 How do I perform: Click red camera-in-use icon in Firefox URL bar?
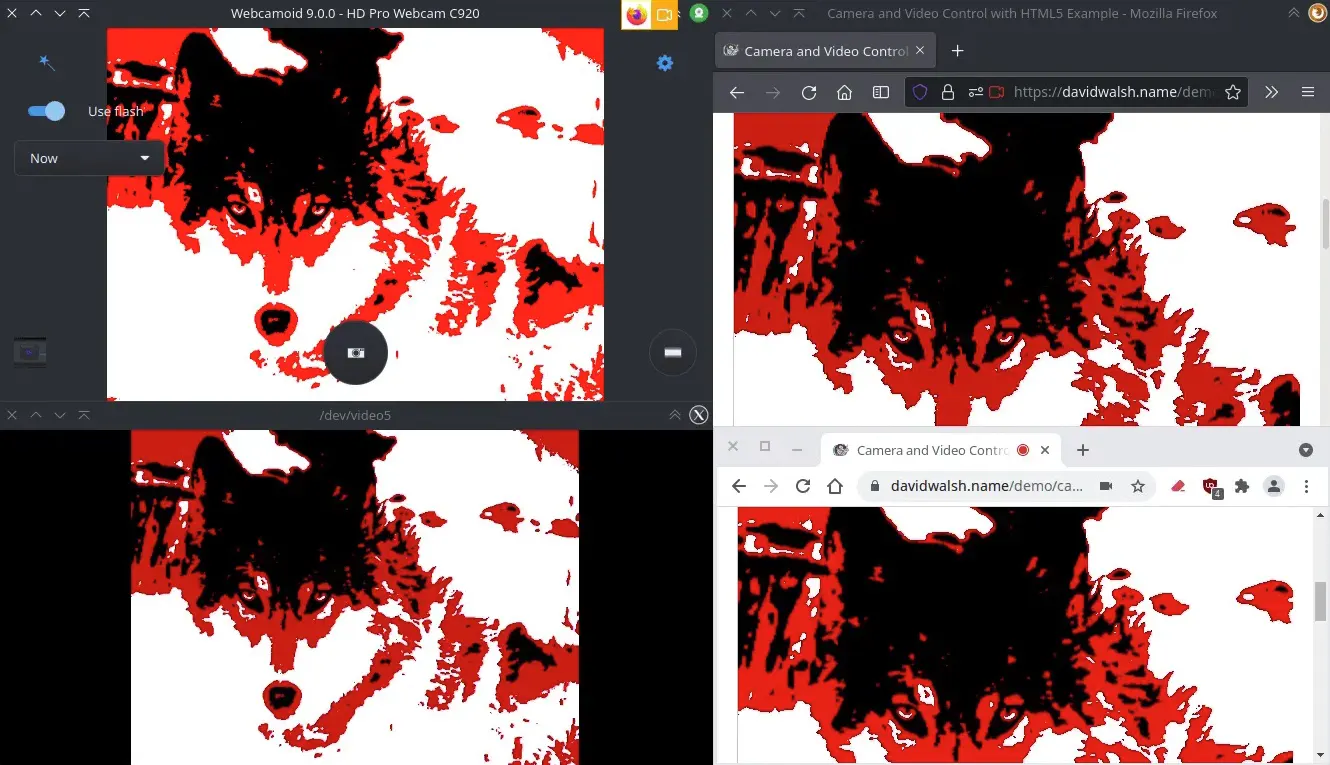point(996,92)
